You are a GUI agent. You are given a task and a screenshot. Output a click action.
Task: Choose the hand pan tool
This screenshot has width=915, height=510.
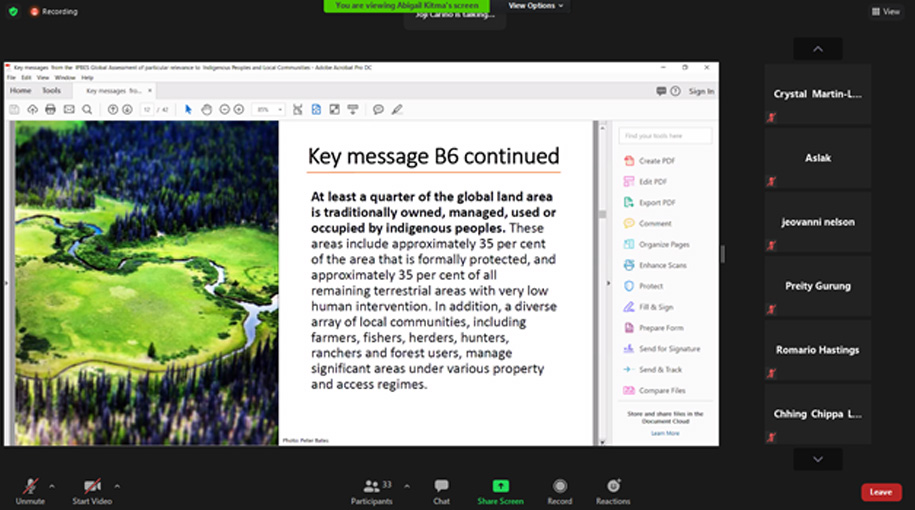(207, 110)
